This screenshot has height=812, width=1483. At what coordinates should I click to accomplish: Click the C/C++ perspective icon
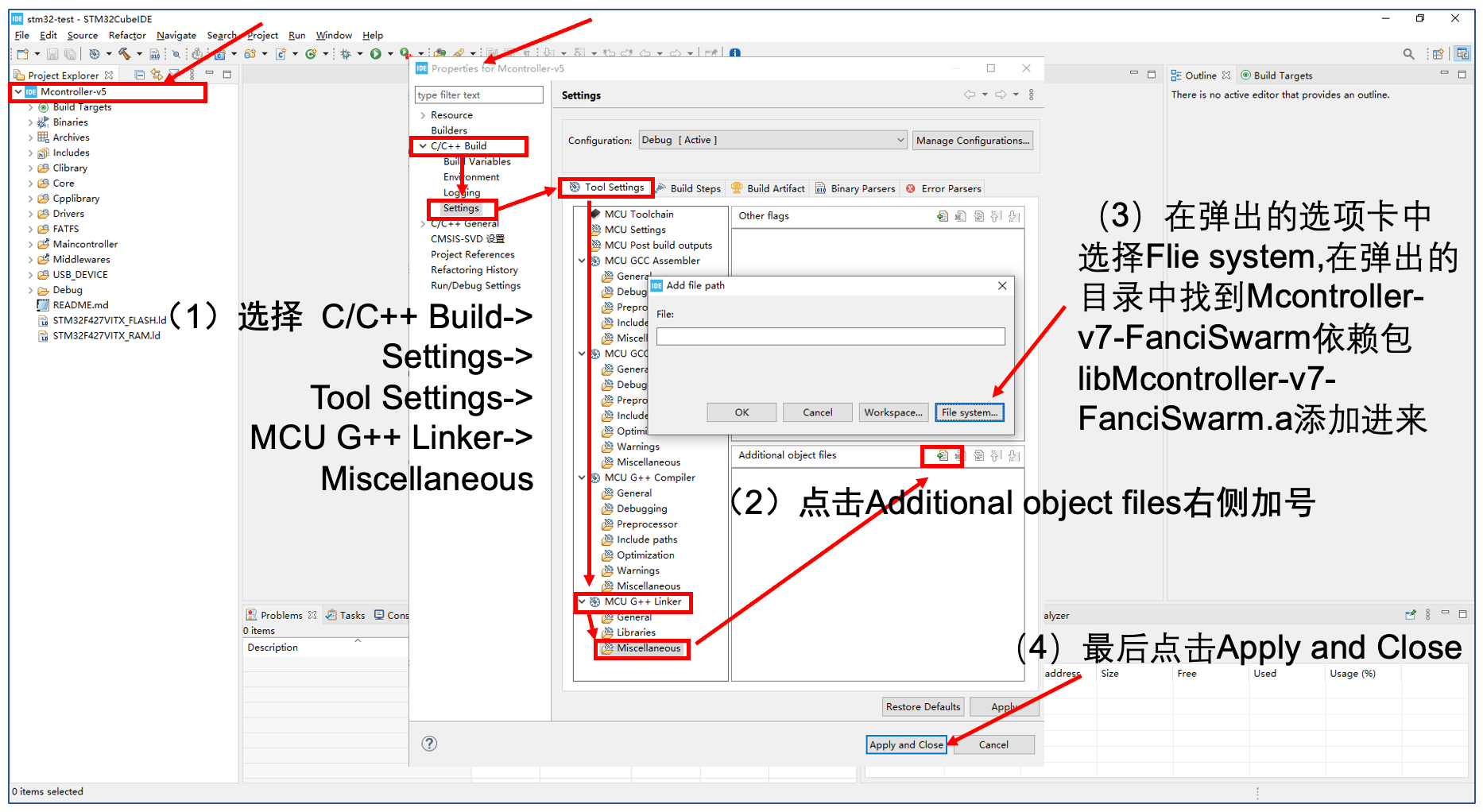point(1462,54)
